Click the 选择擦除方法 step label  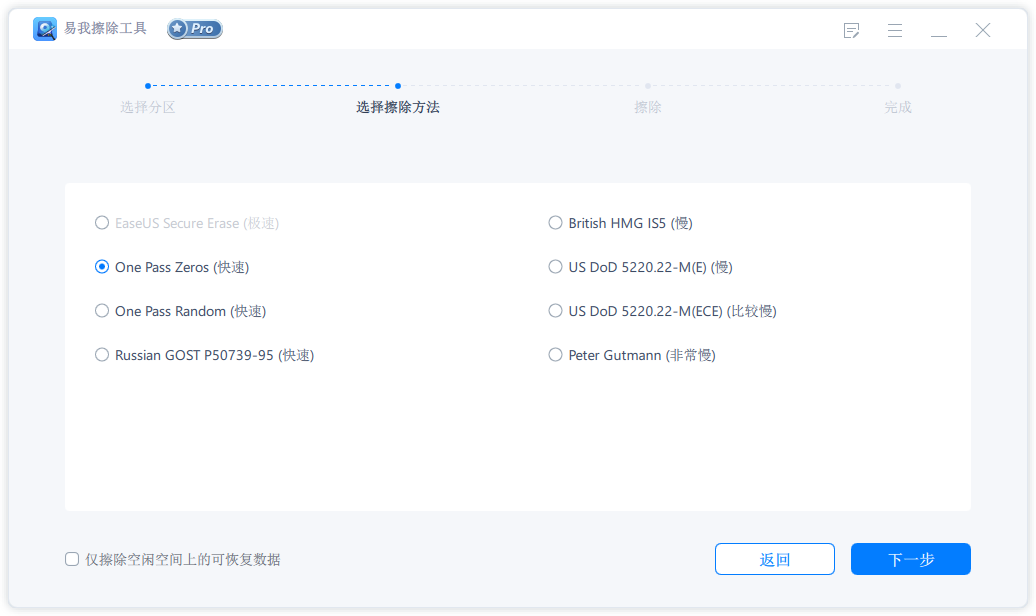click(x=398, y=107)
